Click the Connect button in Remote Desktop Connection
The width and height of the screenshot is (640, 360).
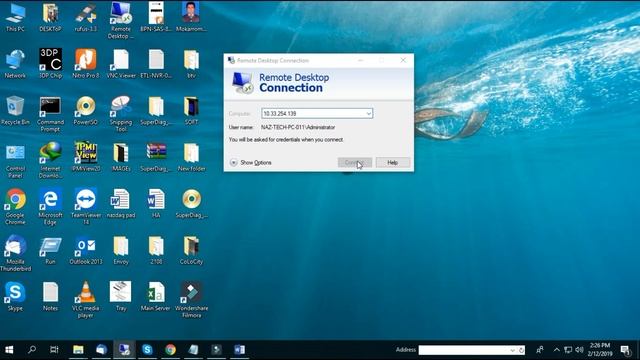(355, 162)
